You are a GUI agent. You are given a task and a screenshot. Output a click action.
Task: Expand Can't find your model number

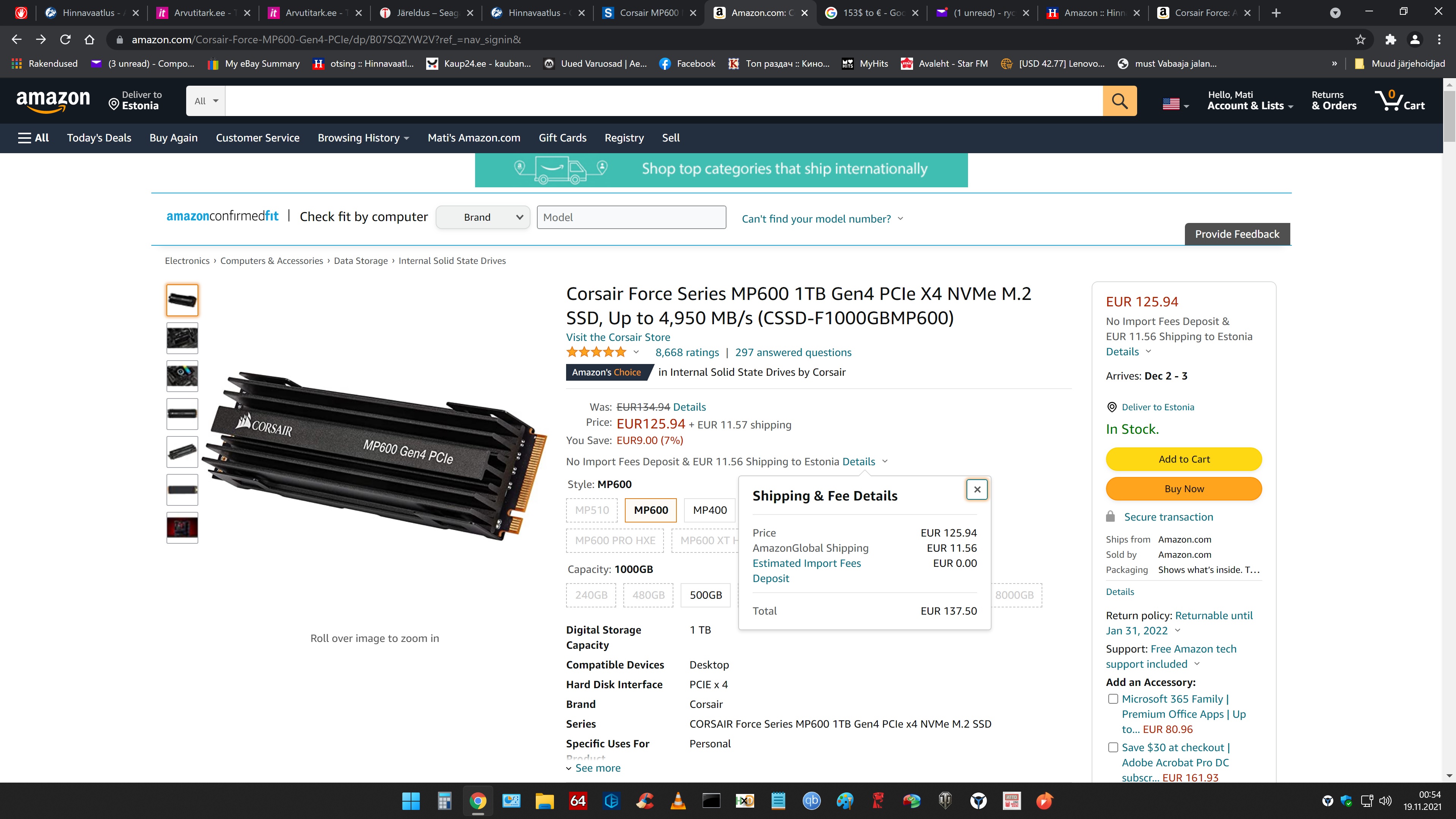pyautogui.click(x=822, y=219)
